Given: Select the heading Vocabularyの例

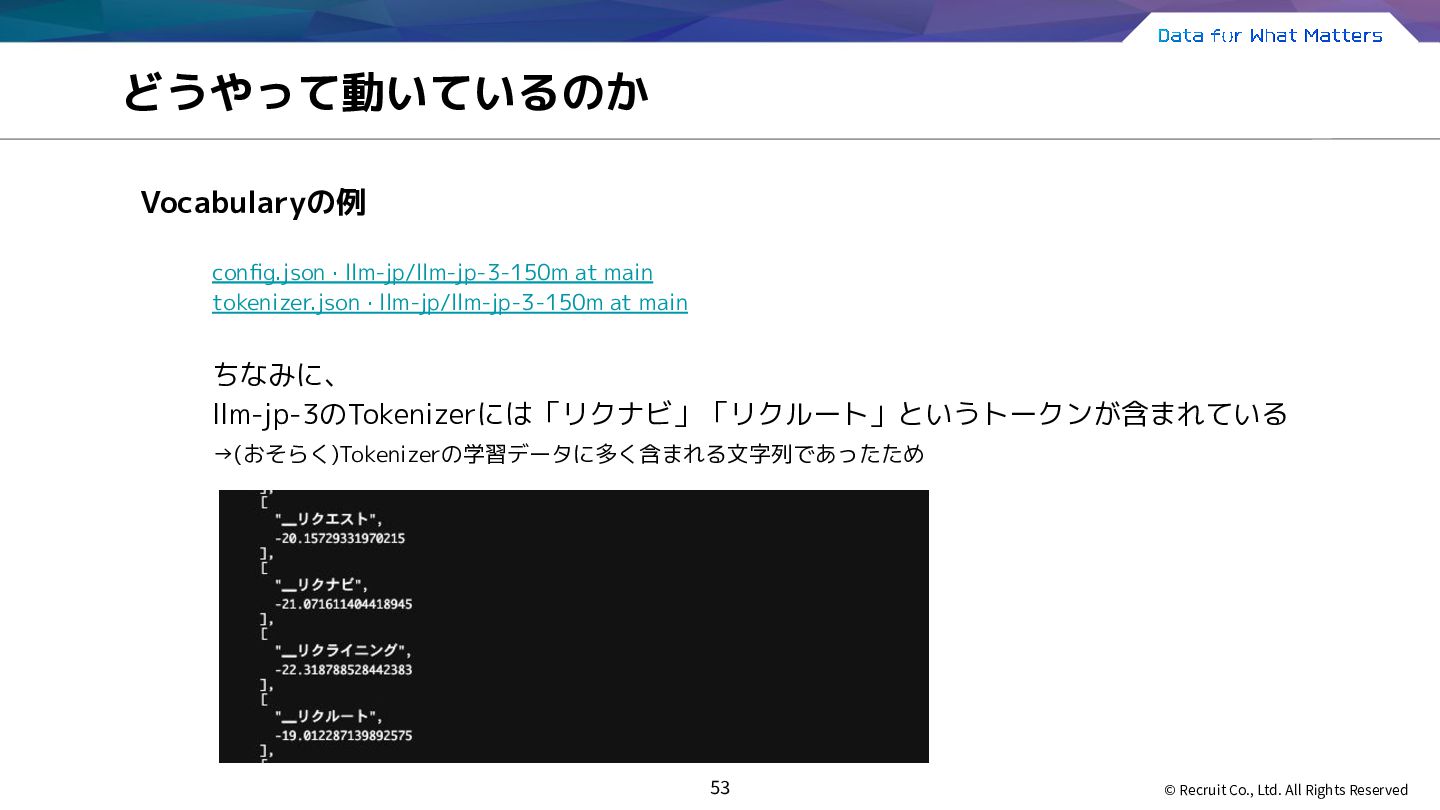Looking at the screenshot, I should point(253,203).
